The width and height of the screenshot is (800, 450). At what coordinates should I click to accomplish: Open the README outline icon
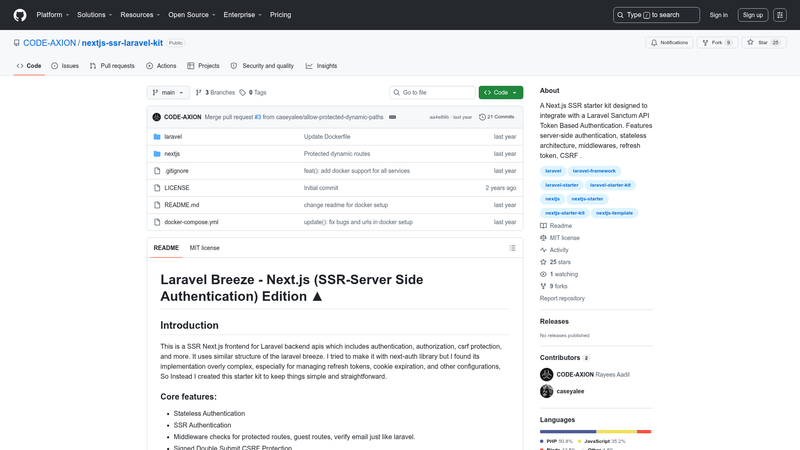coord(512,248)
